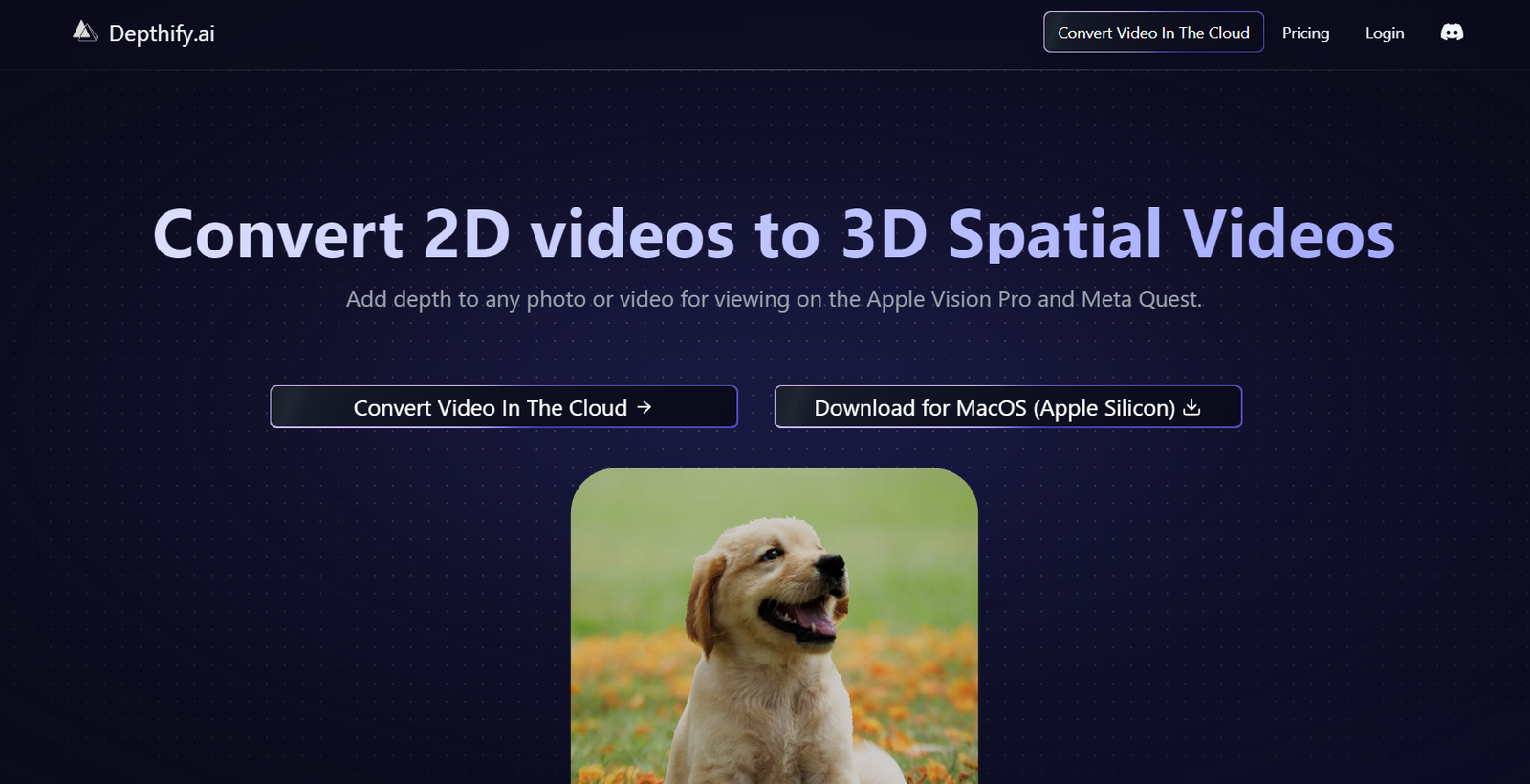Open the Login page
Image resolution: width=1530 pixels, height=784 pixels.
1384,33
